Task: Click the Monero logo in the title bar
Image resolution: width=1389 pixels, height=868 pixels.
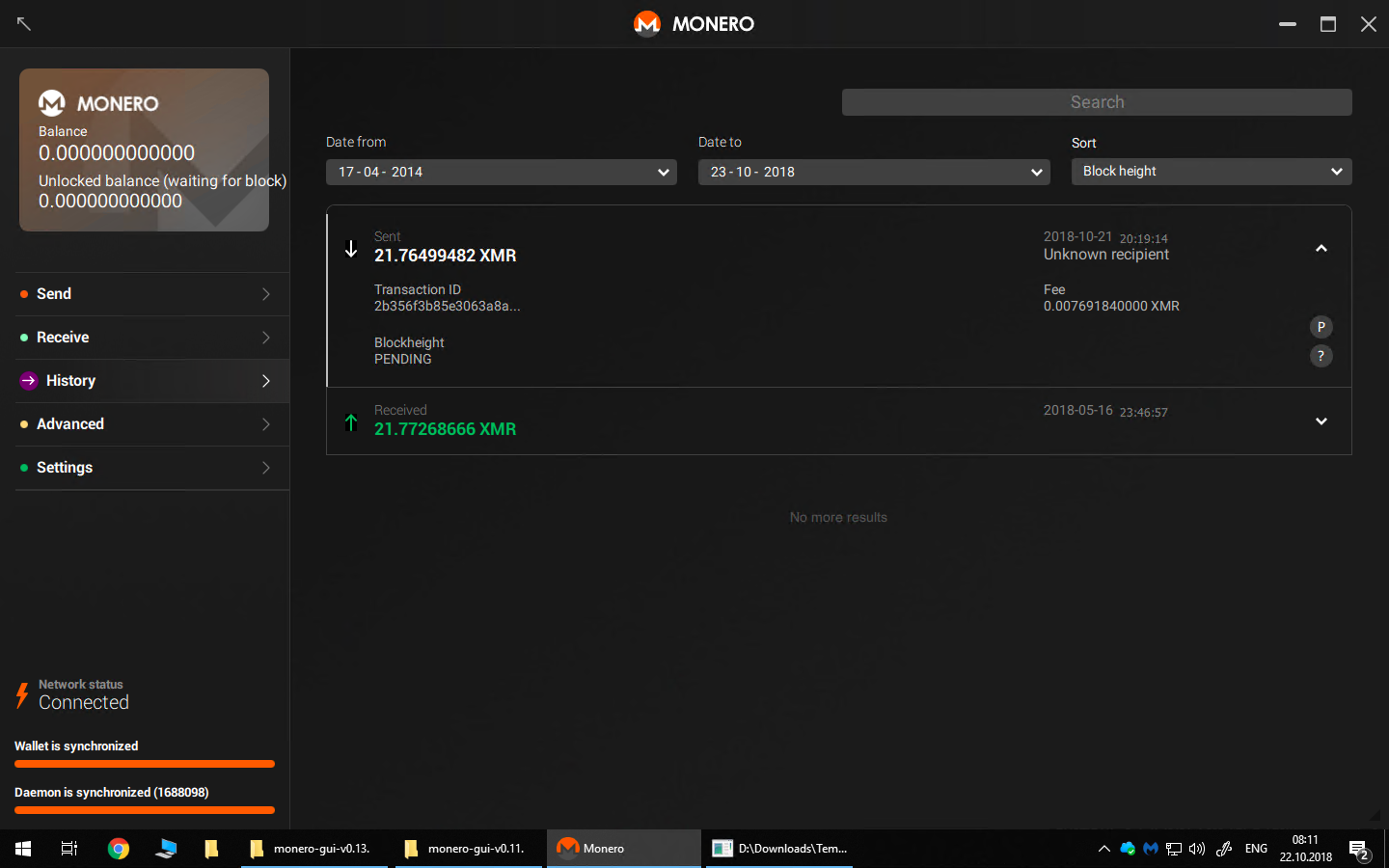Action: [x=646, y=23]
